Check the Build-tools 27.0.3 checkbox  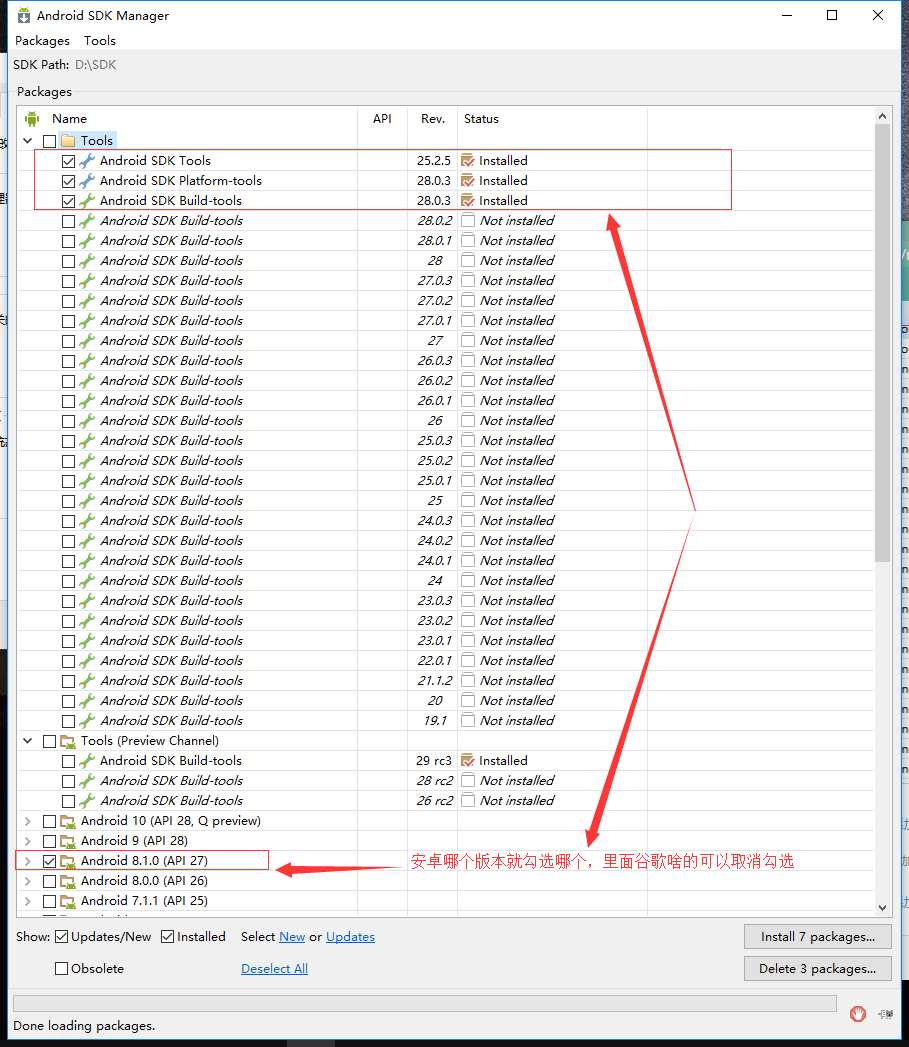point(68,282)
